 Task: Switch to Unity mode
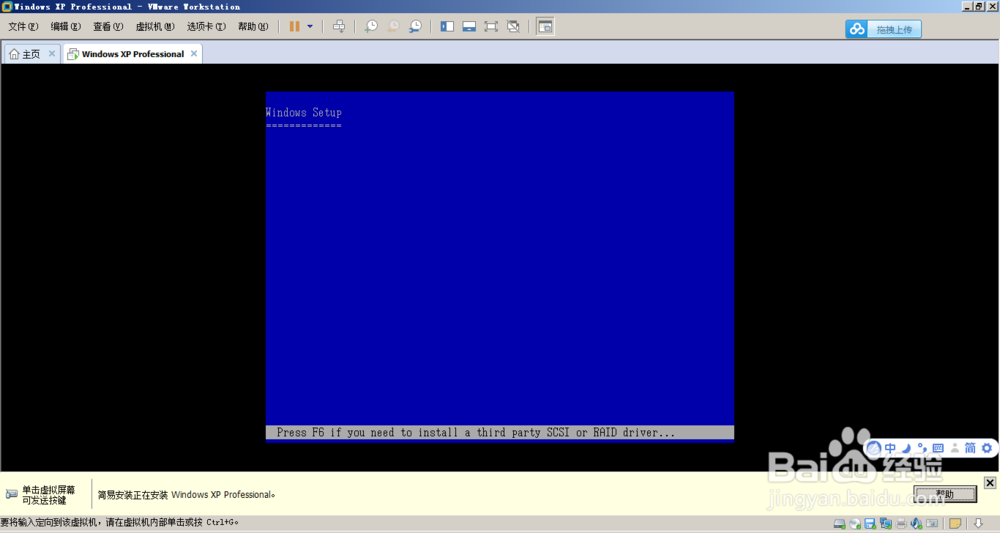(513, 27)
